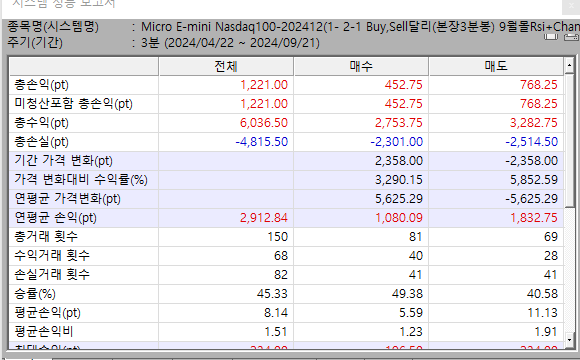Click 768.25 in the 미청산포함 총손익(pt) row
Viewport: 580px width, 360px height.
(x=539, y=104)
